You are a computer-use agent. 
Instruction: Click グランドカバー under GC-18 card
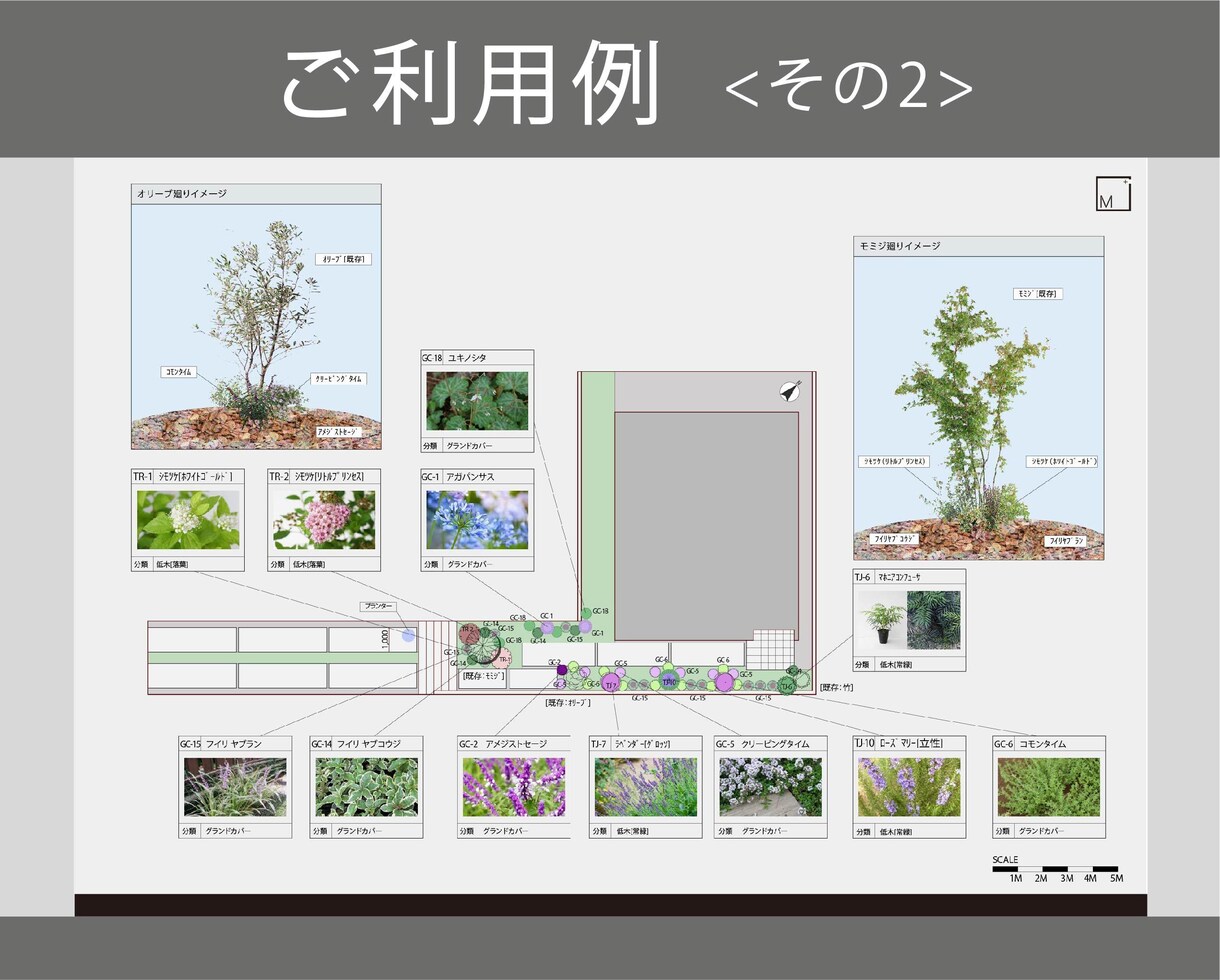[470, 446]
